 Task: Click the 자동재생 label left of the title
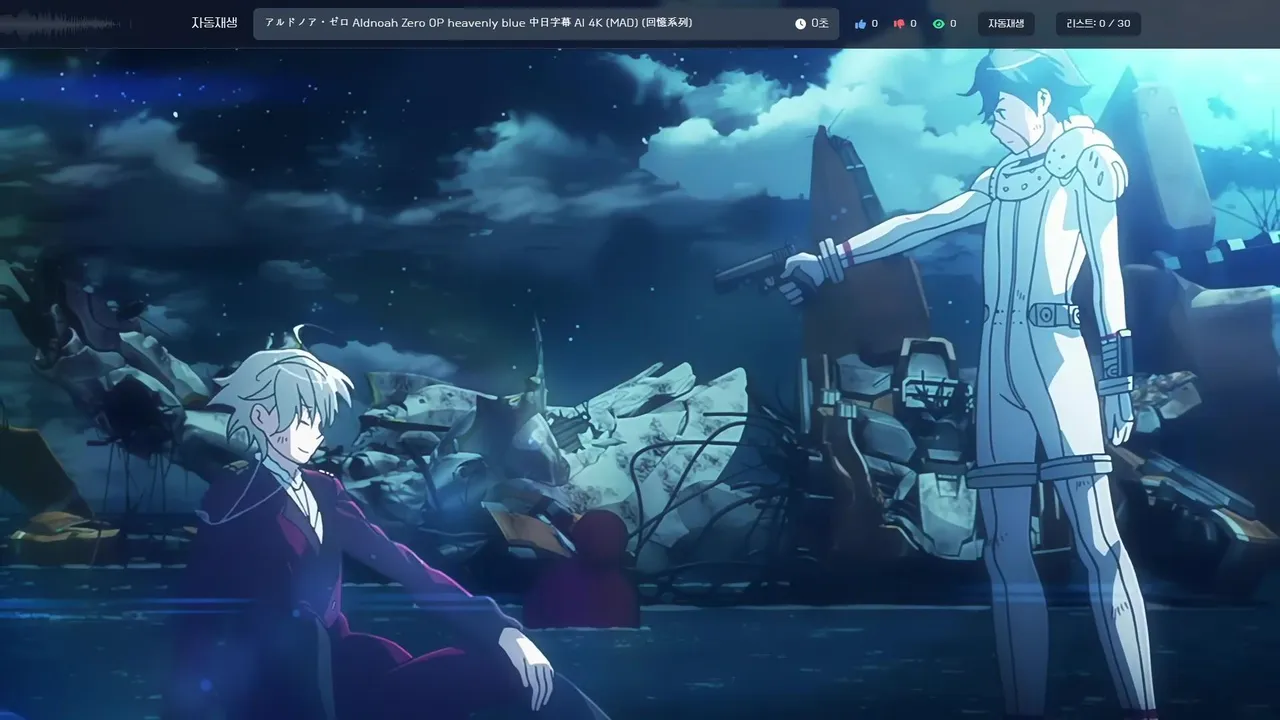pos(214,23)
